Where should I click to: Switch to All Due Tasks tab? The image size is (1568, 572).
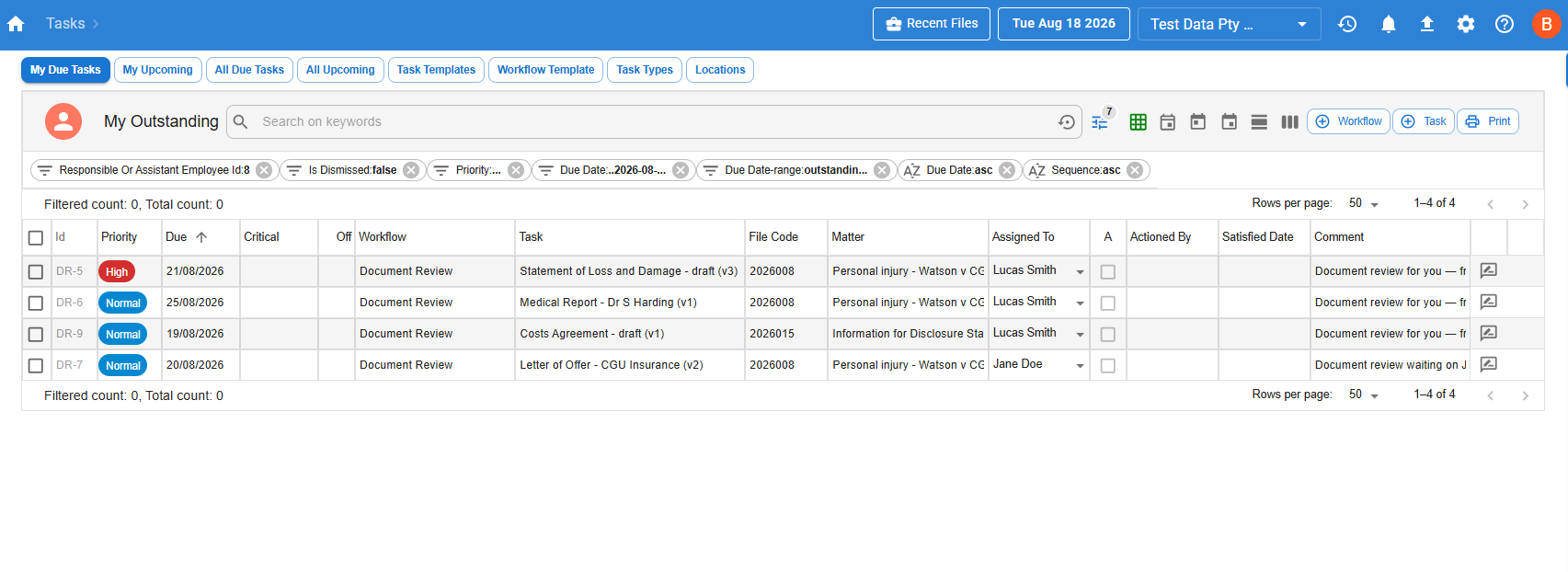pos(249,70)
